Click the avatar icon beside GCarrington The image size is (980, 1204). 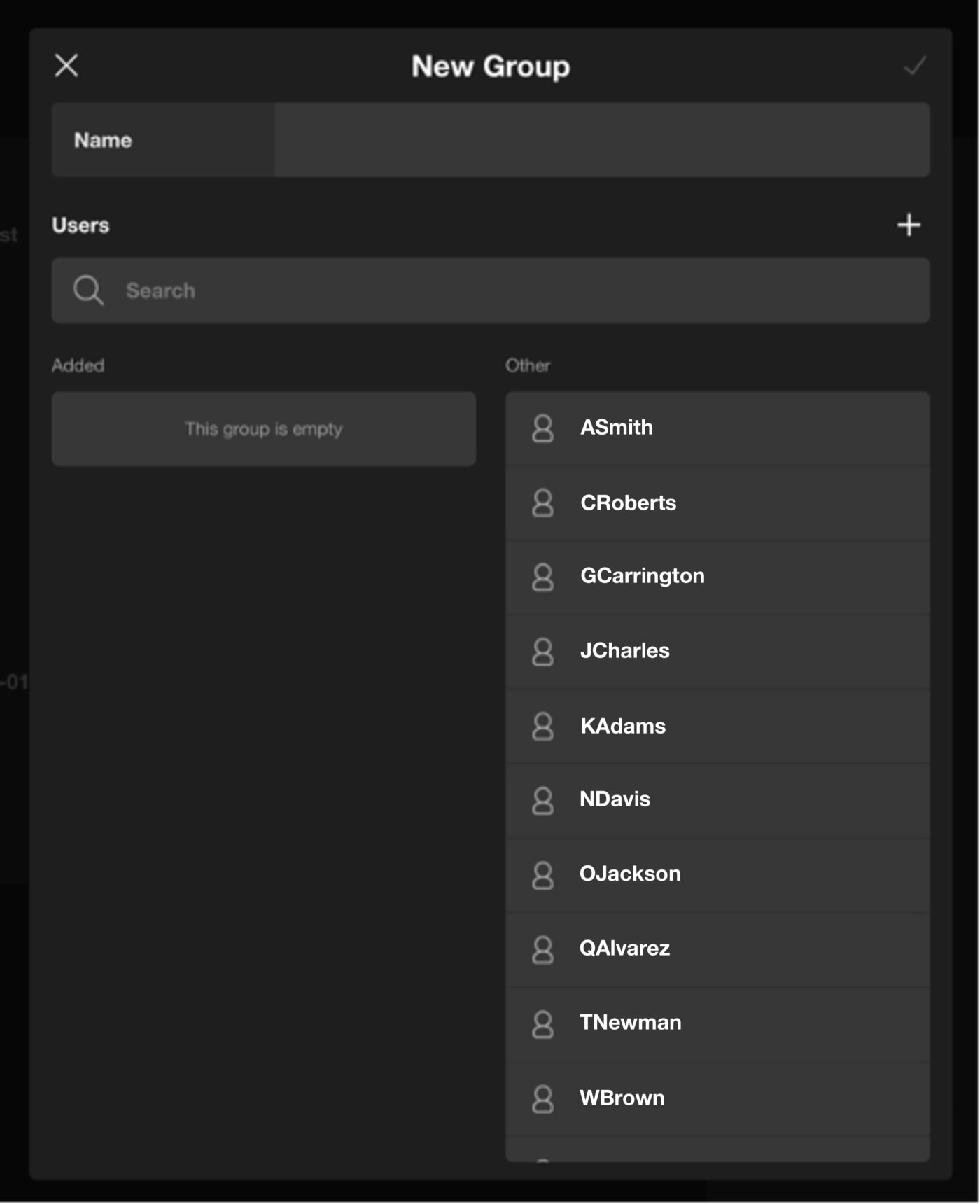[x=542, y=577]
